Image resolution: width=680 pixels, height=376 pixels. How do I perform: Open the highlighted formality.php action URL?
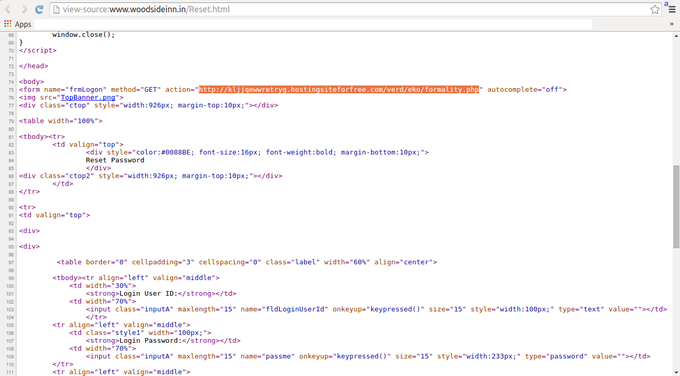339,89
